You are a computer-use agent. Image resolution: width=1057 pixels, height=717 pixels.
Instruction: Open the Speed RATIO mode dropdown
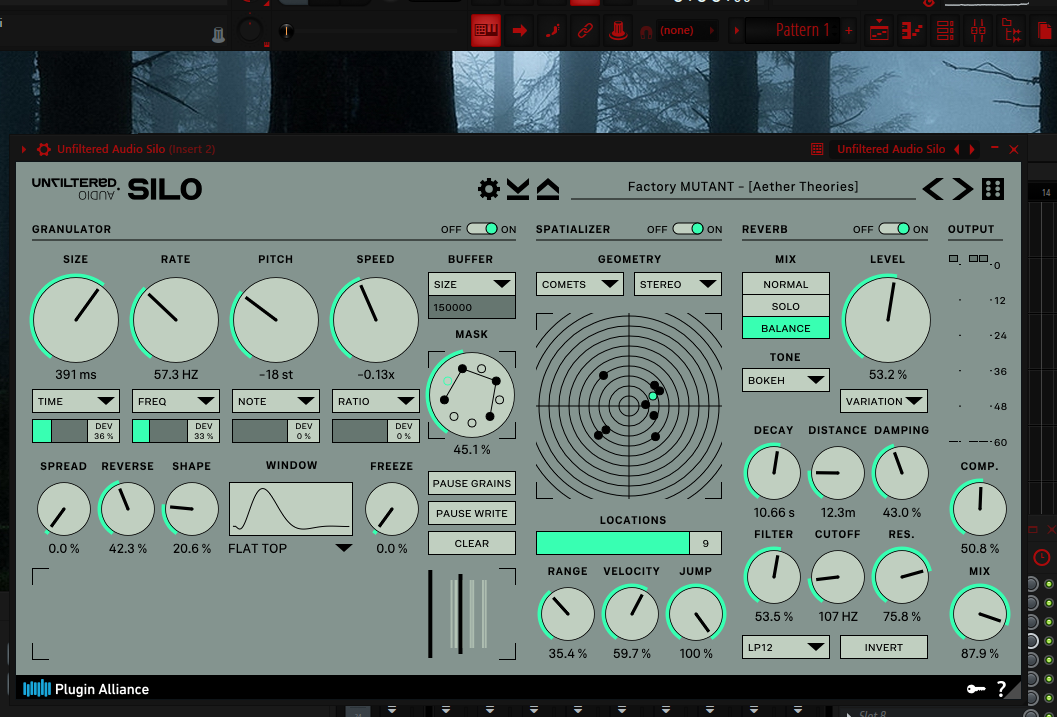point(375,401)
